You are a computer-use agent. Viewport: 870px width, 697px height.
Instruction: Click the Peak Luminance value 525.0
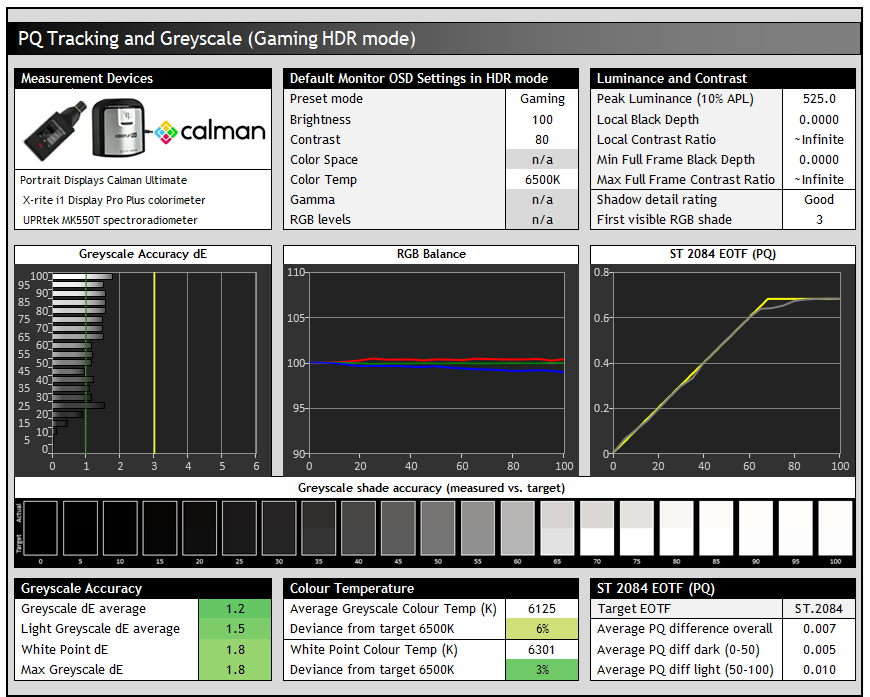click(x=819, y=99)
